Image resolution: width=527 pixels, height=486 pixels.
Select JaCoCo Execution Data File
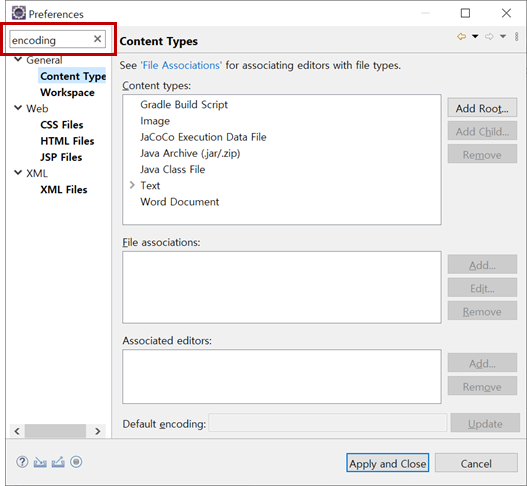(203, 137)
